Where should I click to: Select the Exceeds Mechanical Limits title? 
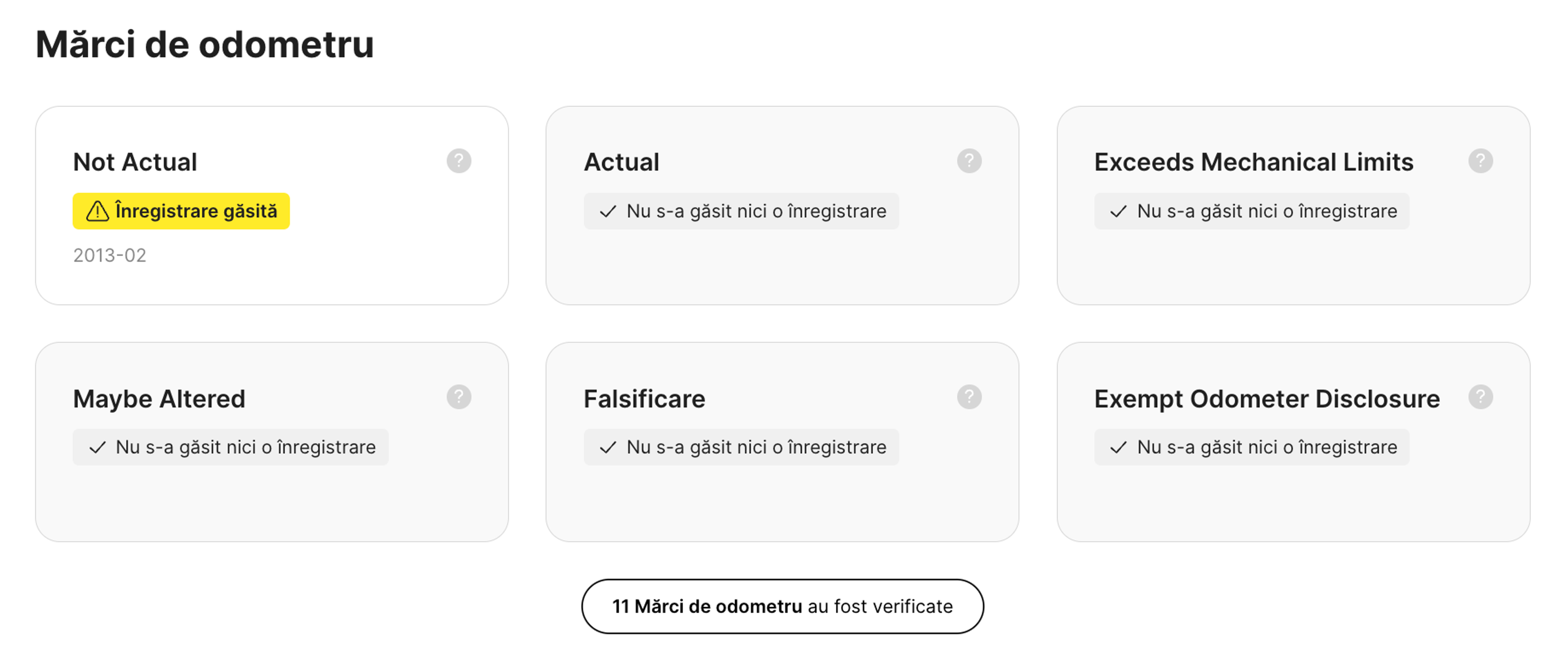tap(1253, 162)
